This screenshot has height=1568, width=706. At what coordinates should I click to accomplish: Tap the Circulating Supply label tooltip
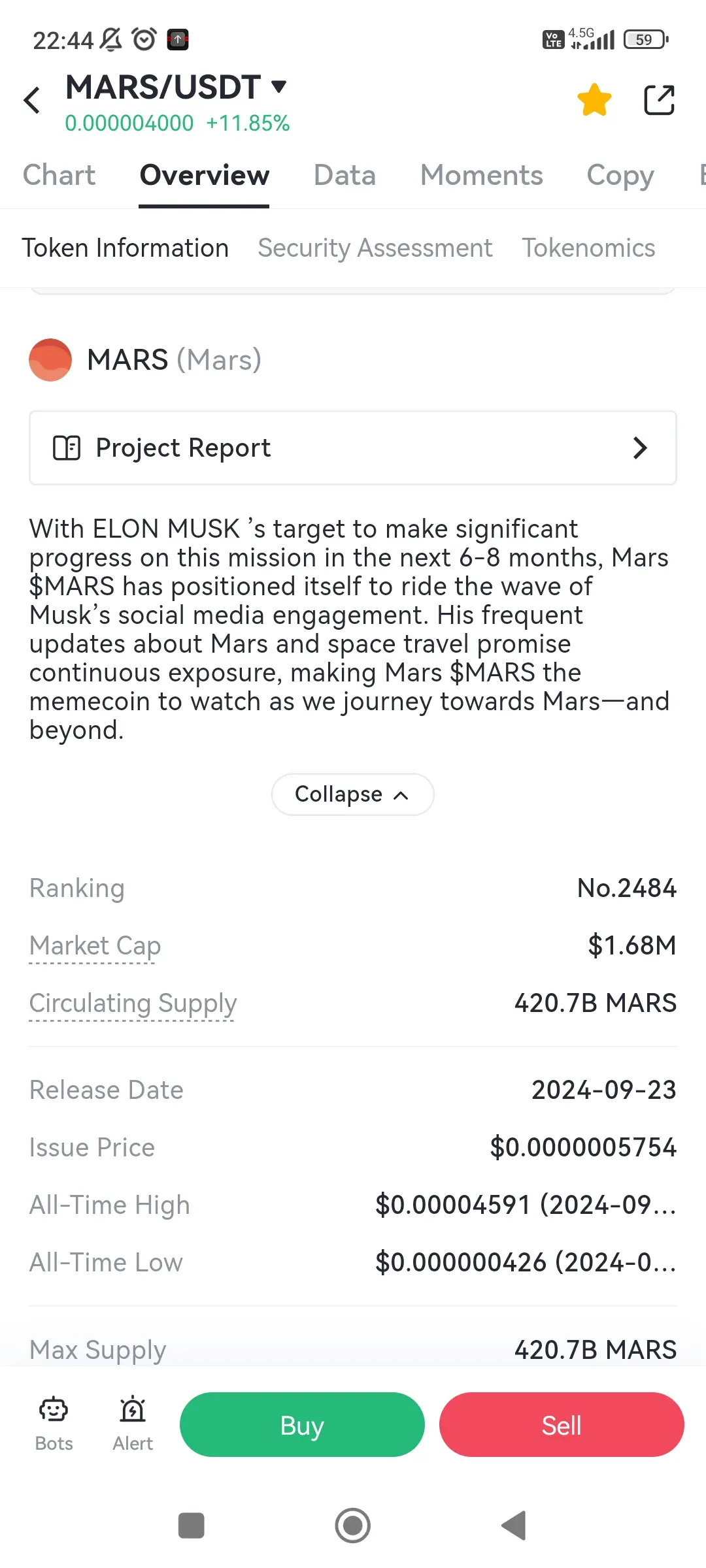pos(133,1004)
